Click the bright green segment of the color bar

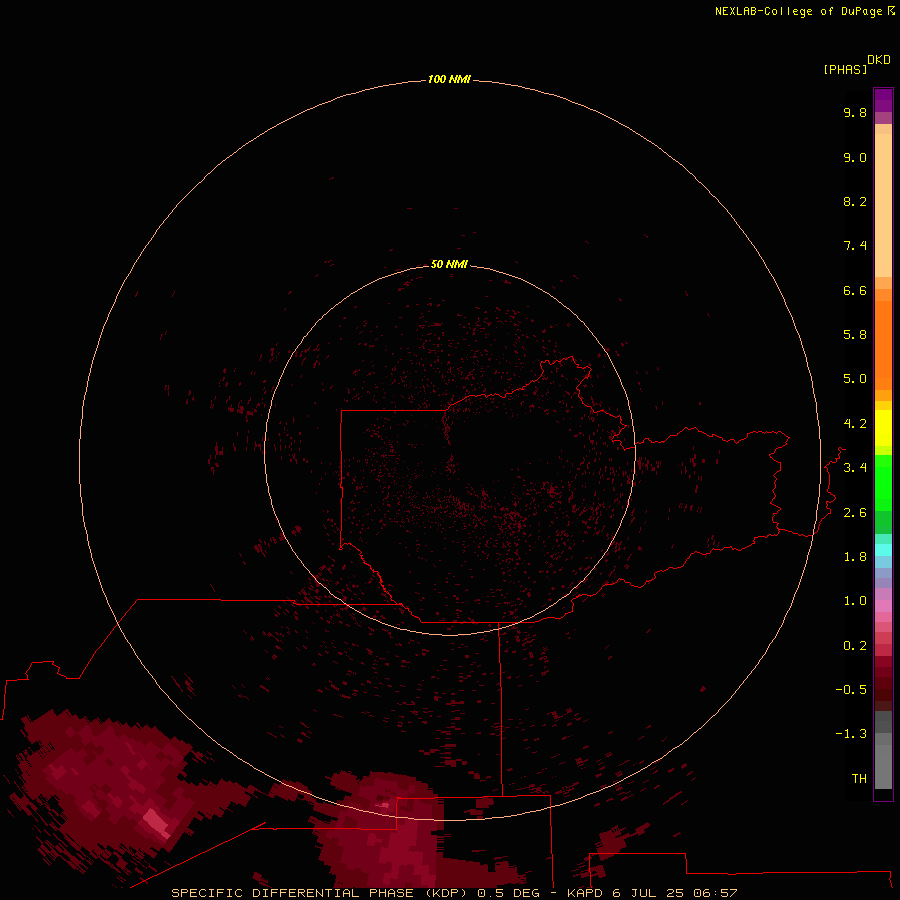[883, 482]
